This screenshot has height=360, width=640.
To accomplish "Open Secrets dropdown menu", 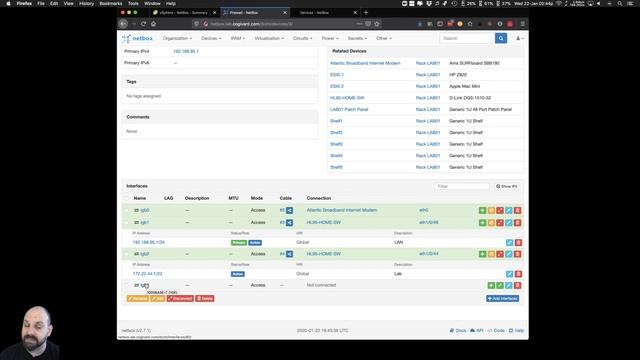I will point(357,38).
